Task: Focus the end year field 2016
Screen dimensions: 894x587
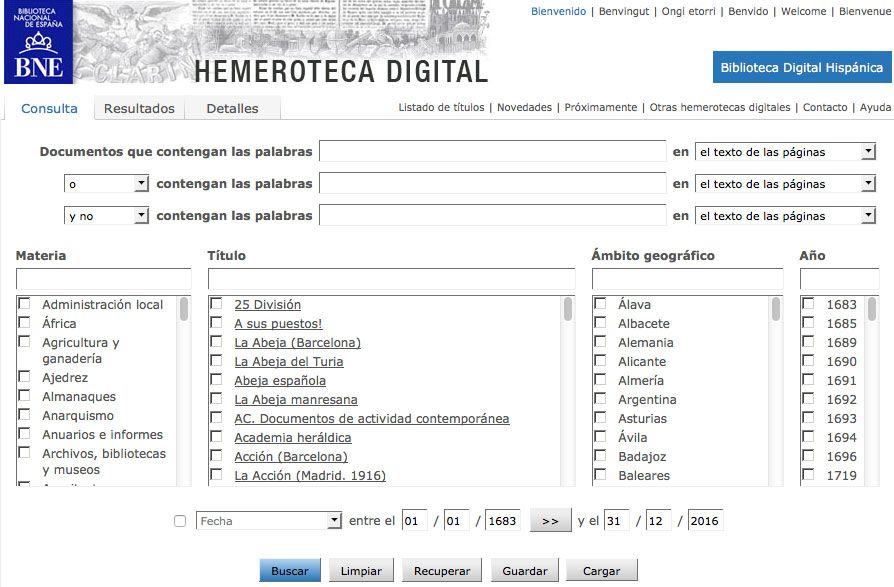Action: click(x=705, y=521)
